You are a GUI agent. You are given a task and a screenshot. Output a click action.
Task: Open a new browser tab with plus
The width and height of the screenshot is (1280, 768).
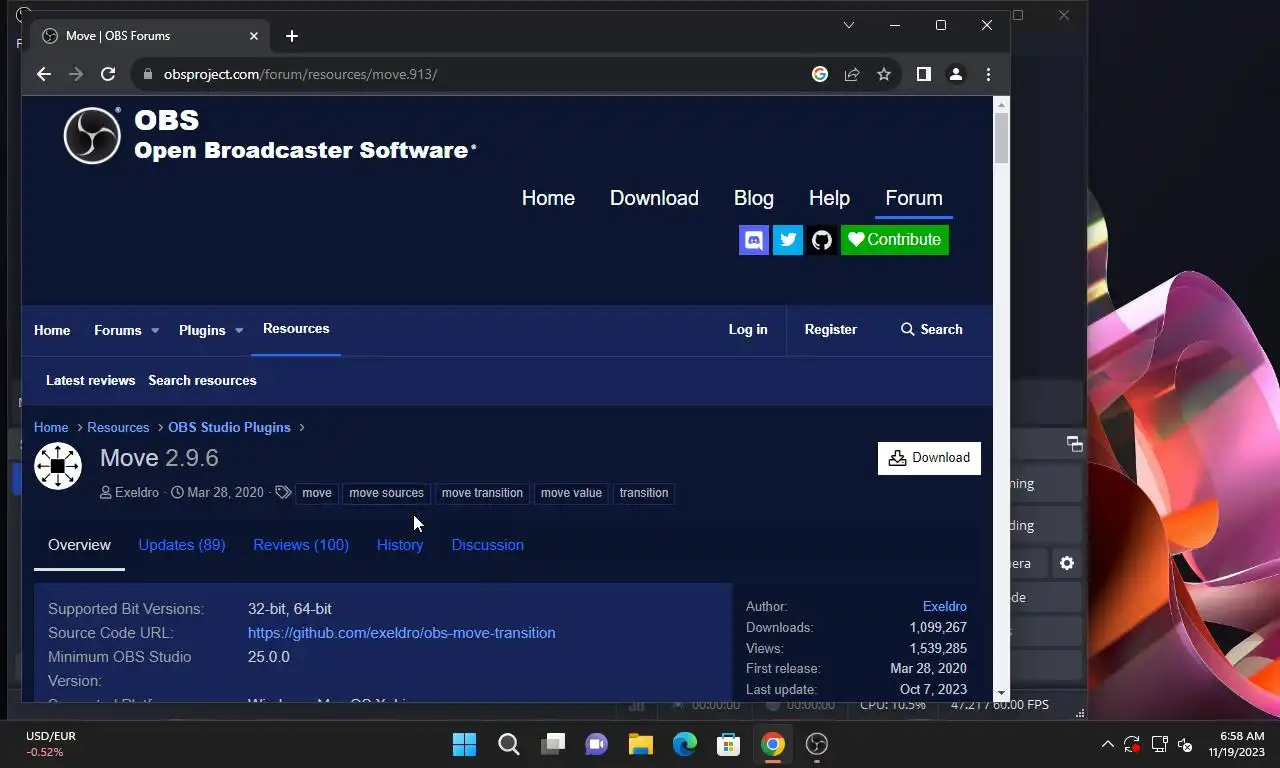(292, 36)
